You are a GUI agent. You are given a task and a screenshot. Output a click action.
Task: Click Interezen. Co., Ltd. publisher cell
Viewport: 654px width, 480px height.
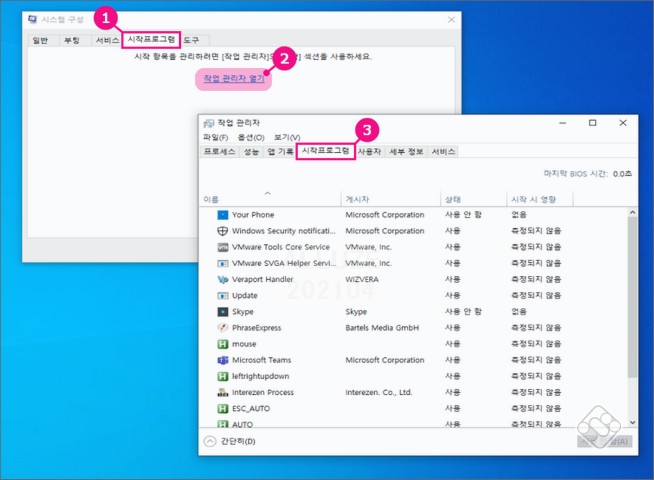point(379,392)
